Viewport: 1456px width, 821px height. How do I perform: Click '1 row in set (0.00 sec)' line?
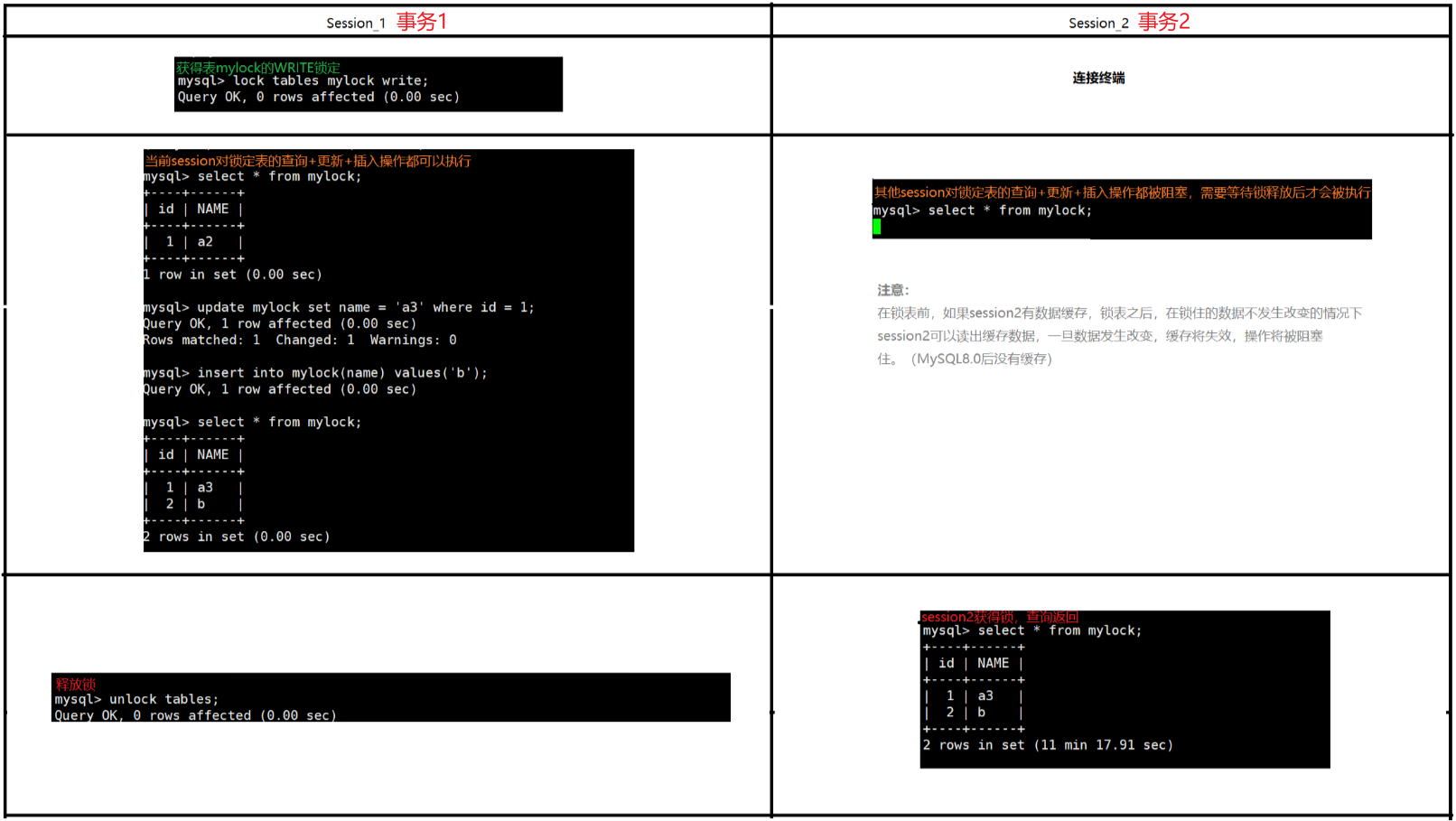[233, 275]
